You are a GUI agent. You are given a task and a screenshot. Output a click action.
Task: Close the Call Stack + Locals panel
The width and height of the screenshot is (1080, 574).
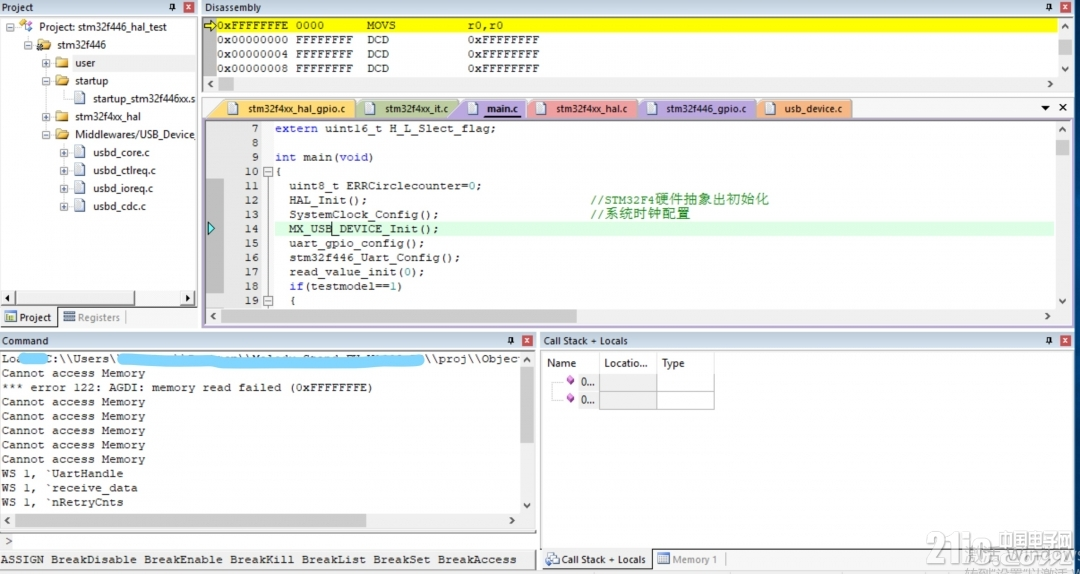pyautogui.click(x=1065, y=340)
